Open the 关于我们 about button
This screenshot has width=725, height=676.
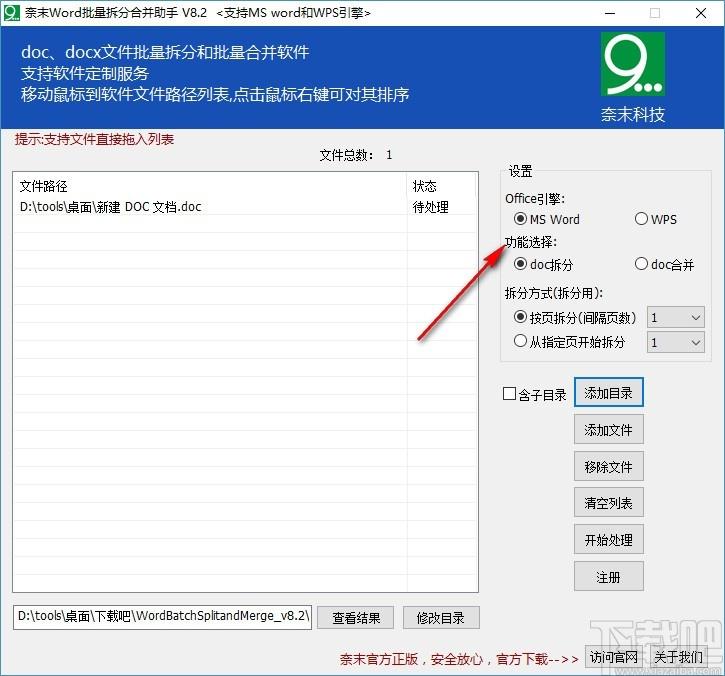click(678, 657)
